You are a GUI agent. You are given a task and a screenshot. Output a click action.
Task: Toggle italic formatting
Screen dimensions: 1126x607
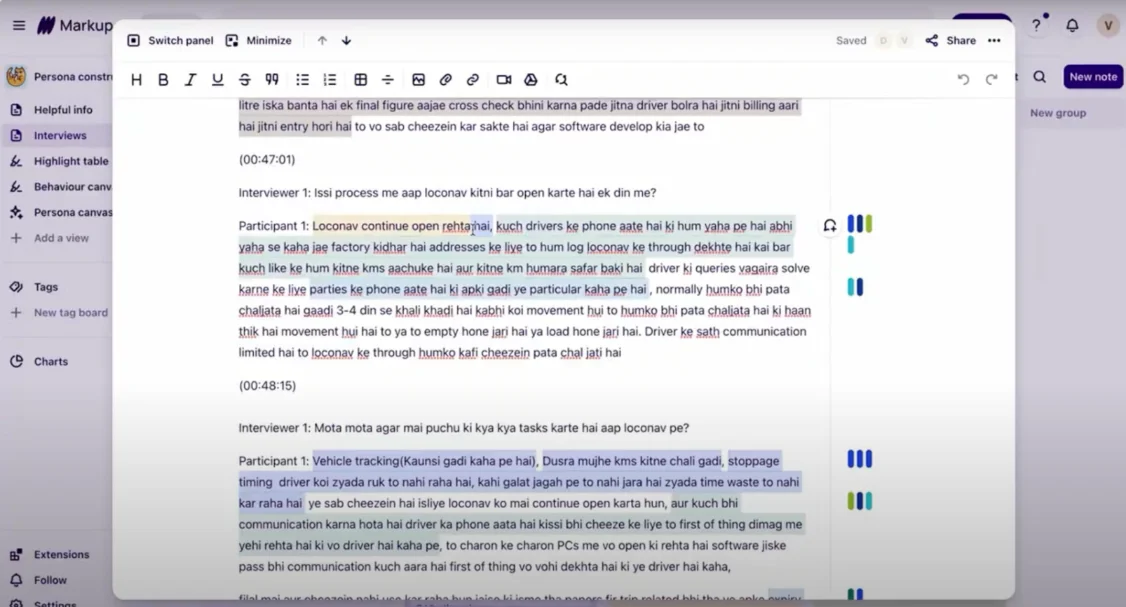pos(190,80)
